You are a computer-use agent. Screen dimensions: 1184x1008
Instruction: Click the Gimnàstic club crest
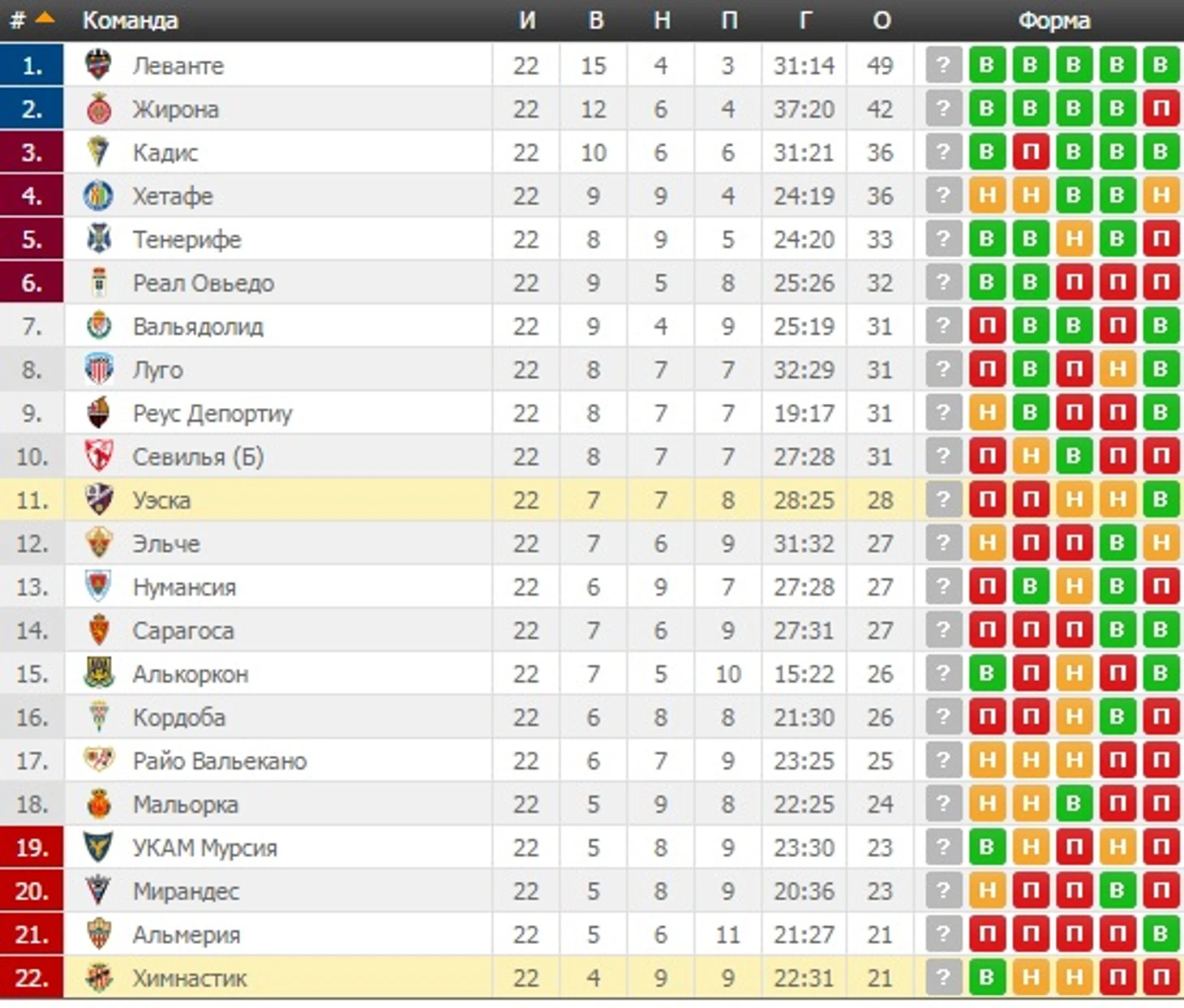tap(98, 978)
